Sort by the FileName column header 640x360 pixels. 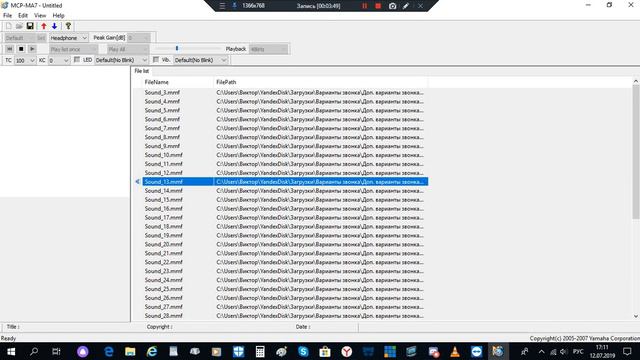178,82
